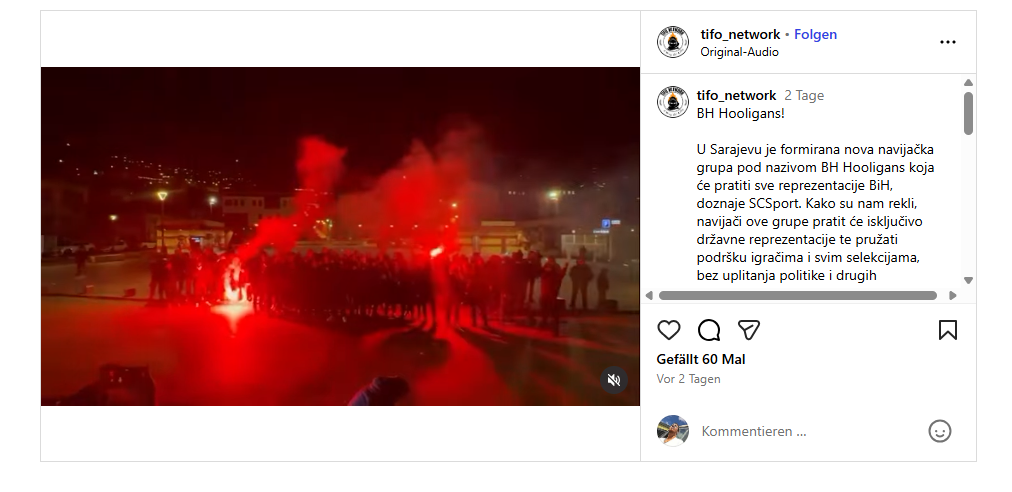Click the flare video to toggle playback
The image size is (1012, 492).
coord(340,236)
